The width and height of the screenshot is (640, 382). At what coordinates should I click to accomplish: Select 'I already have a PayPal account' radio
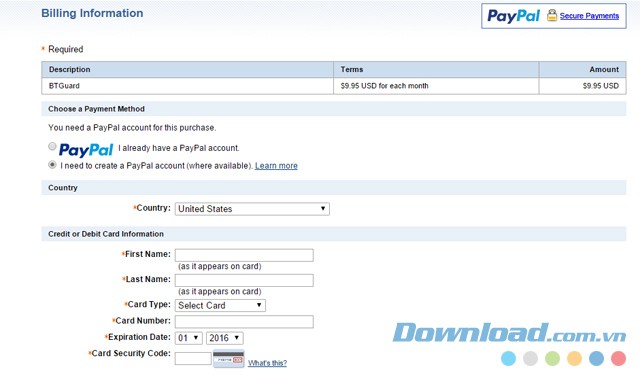(x=52, y=146)
